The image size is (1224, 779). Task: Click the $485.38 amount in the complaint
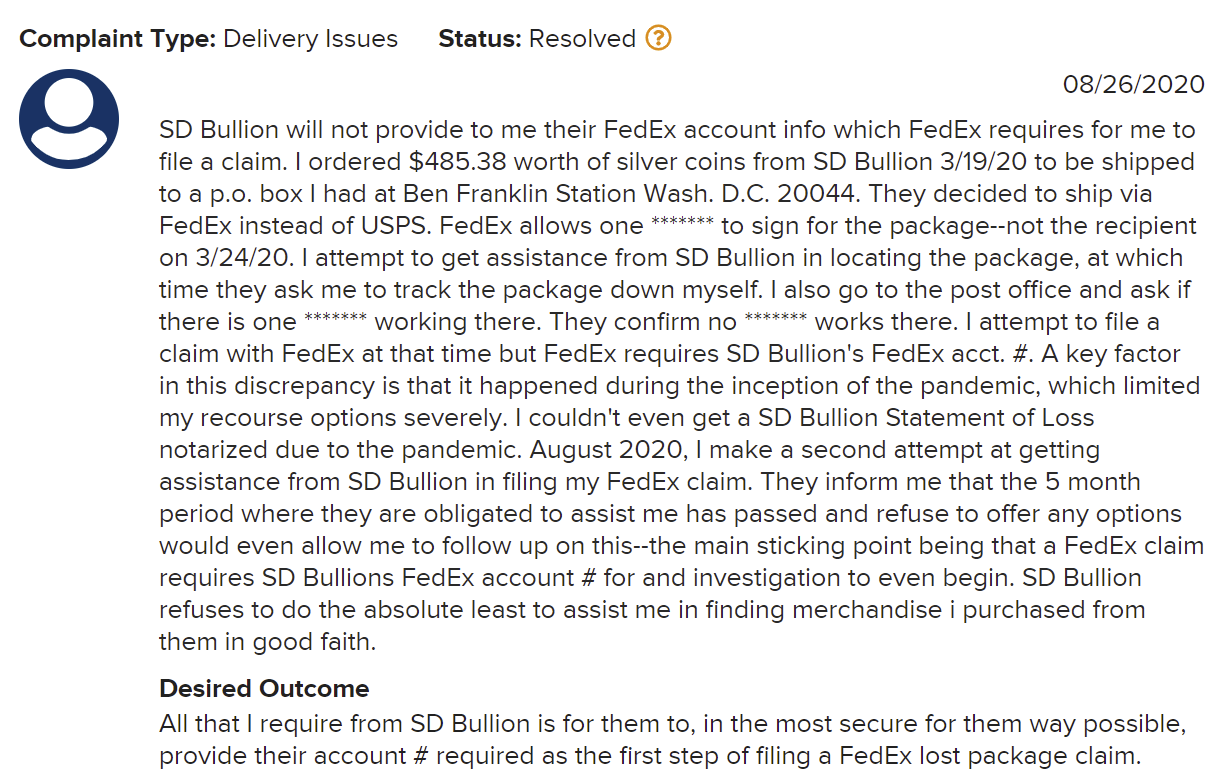coord(341,162)
